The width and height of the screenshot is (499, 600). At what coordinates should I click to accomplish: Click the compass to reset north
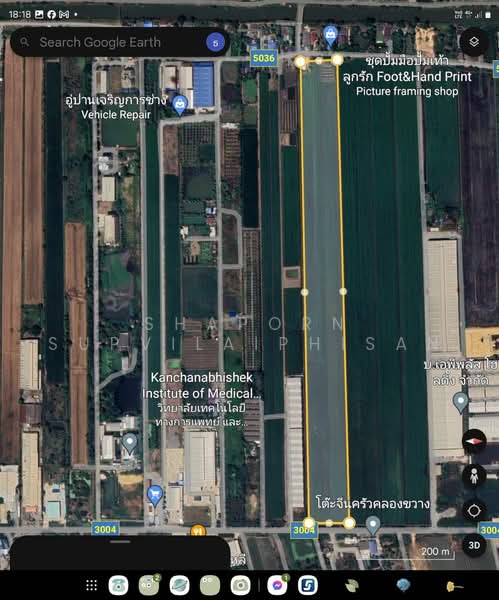(x=474, y=441)
